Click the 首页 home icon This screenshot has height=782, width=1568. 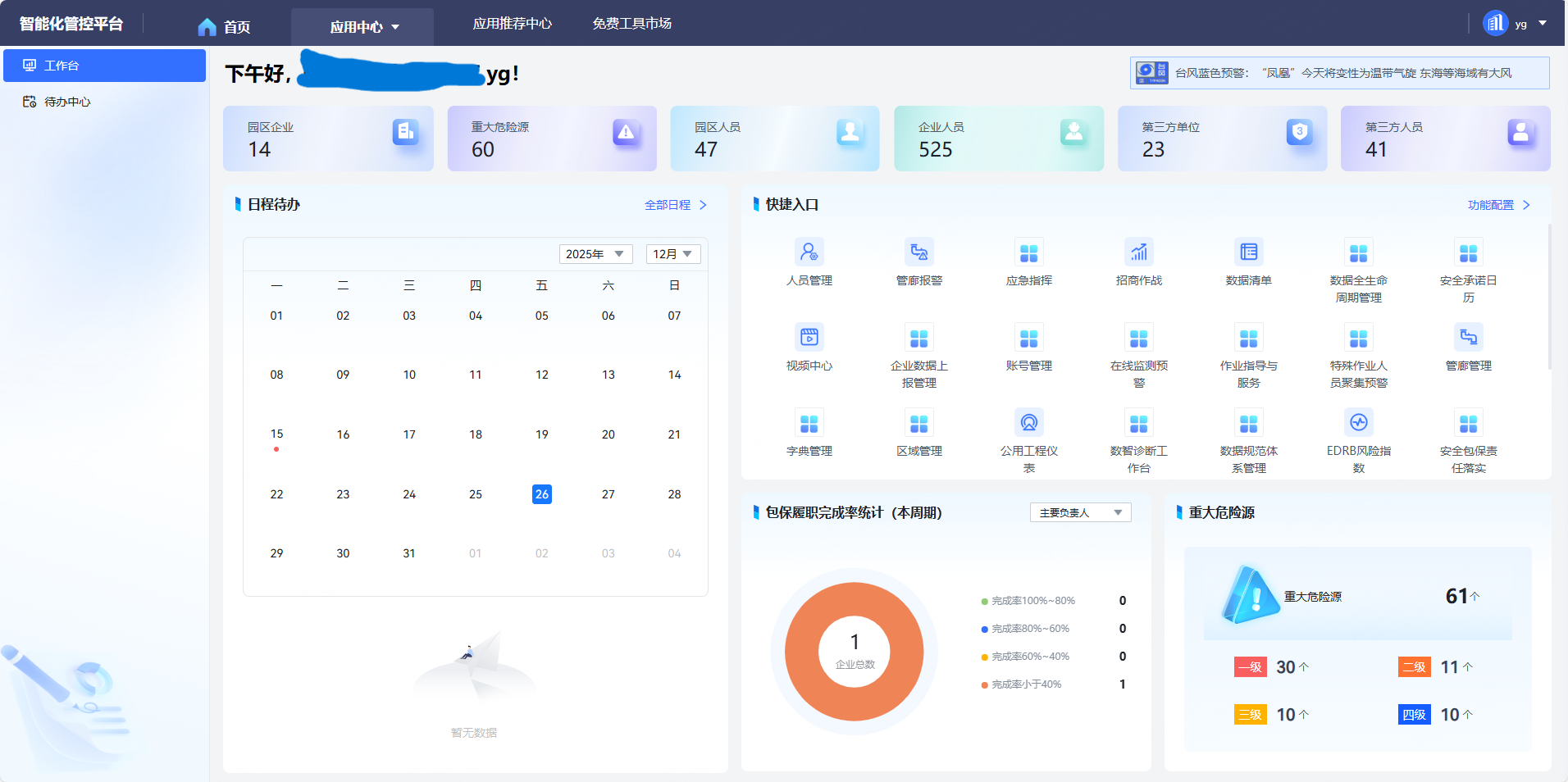(x=207, y=27)
